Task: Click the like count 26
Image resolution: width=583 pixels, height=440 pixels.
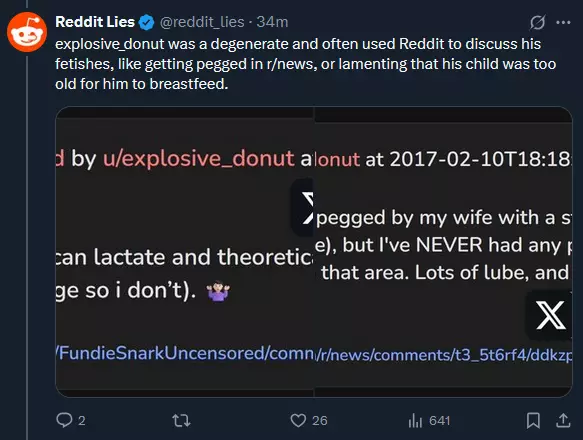Action: tap(320, 421)
